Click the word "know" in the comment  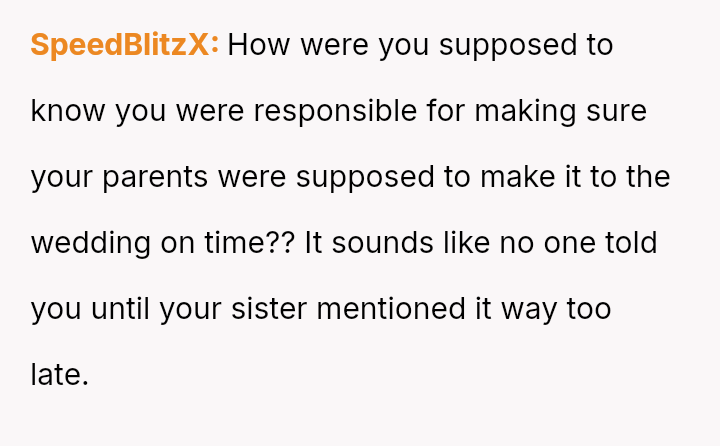68,111
